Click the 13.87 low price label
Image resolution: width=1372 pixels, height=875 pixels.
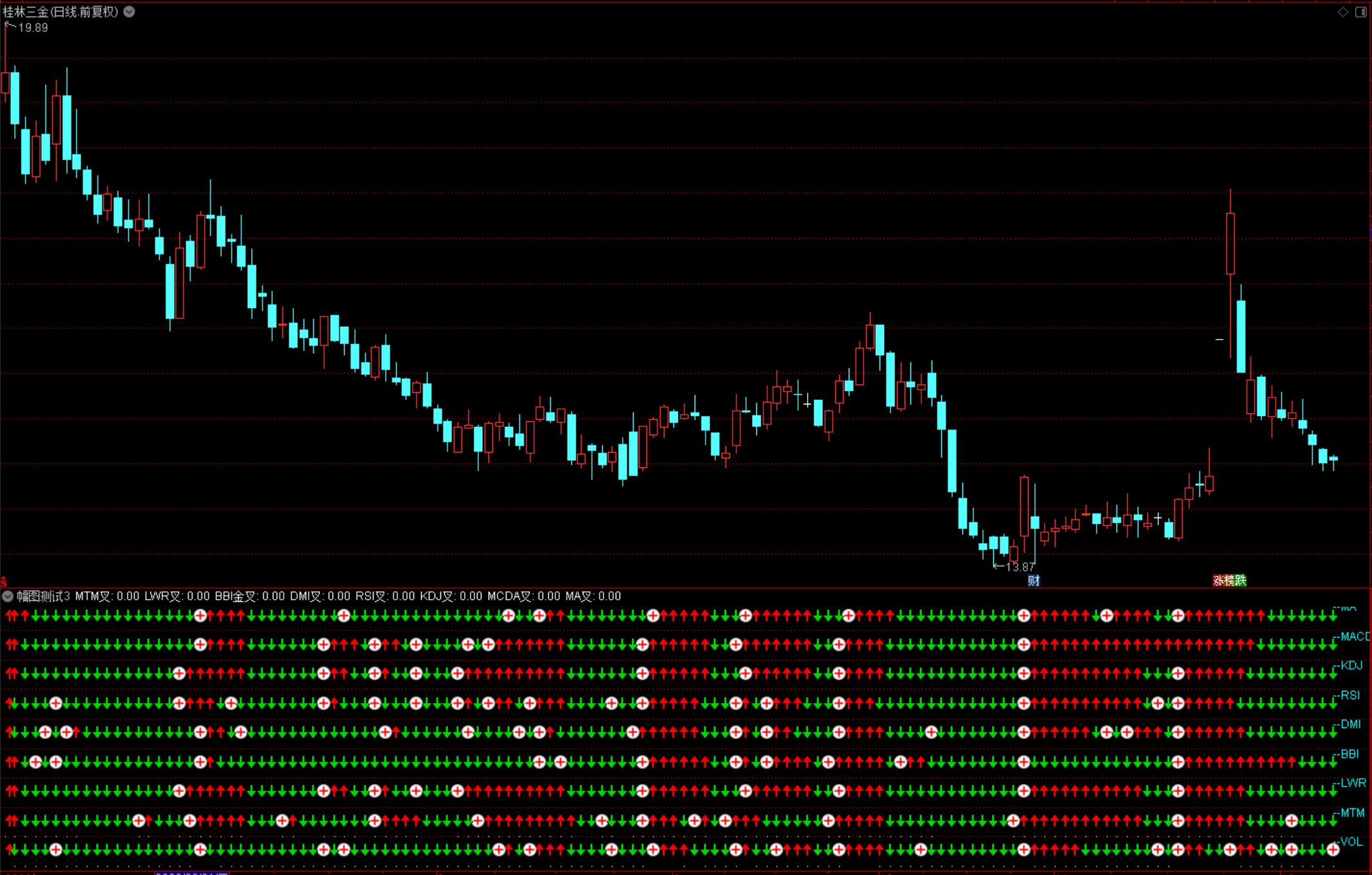1020,567
